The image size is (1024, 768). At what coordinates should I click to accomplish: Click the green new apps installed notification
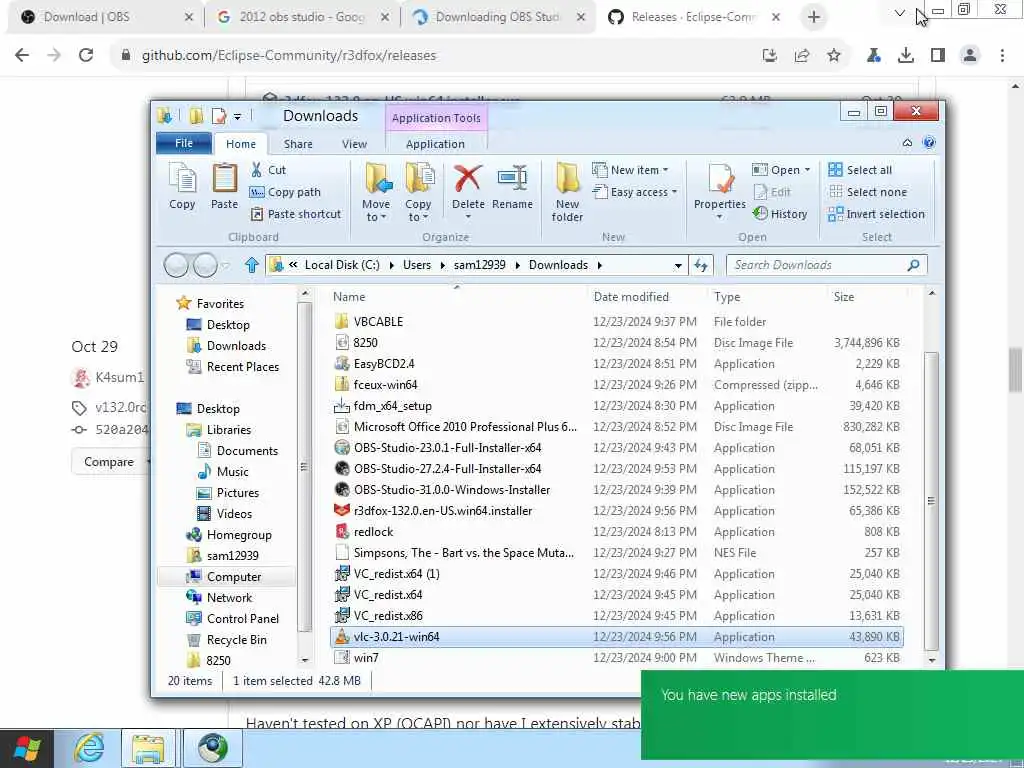tap(832, 714)
